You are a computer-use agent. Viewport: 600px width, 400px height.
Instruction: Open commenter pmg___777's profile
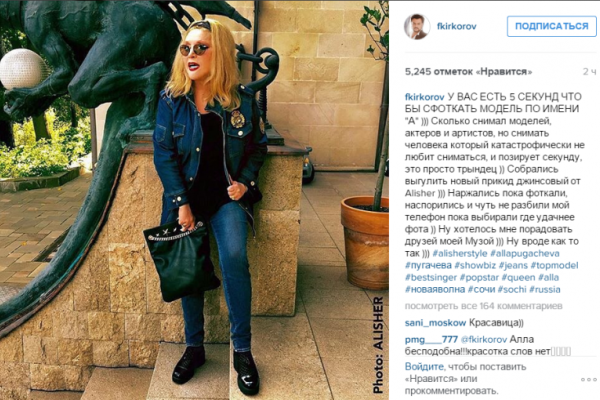click(431, 340)
